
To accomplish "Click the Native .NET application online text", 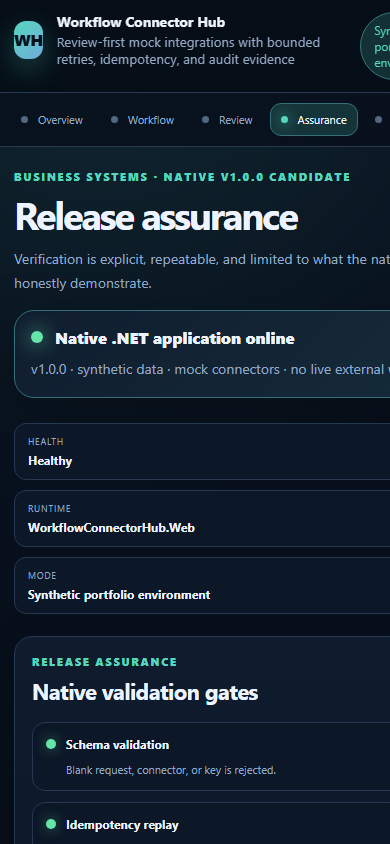I will (175, 339).
